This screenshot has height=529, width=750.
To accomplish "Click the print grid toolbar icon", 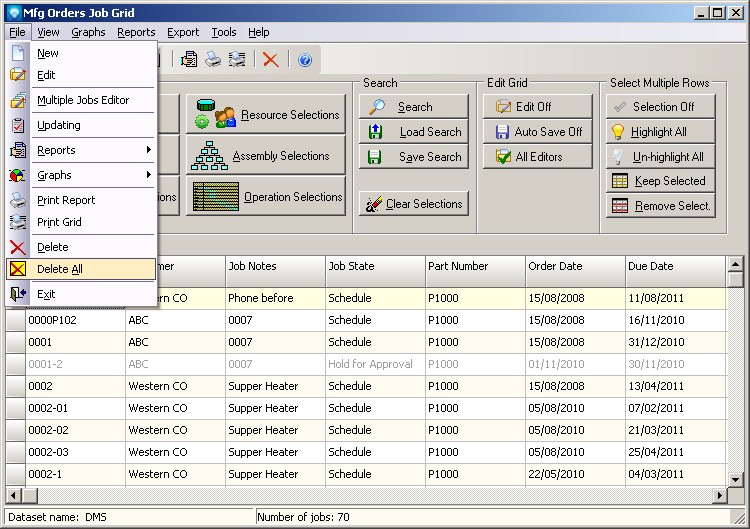I will click(237, 60).
